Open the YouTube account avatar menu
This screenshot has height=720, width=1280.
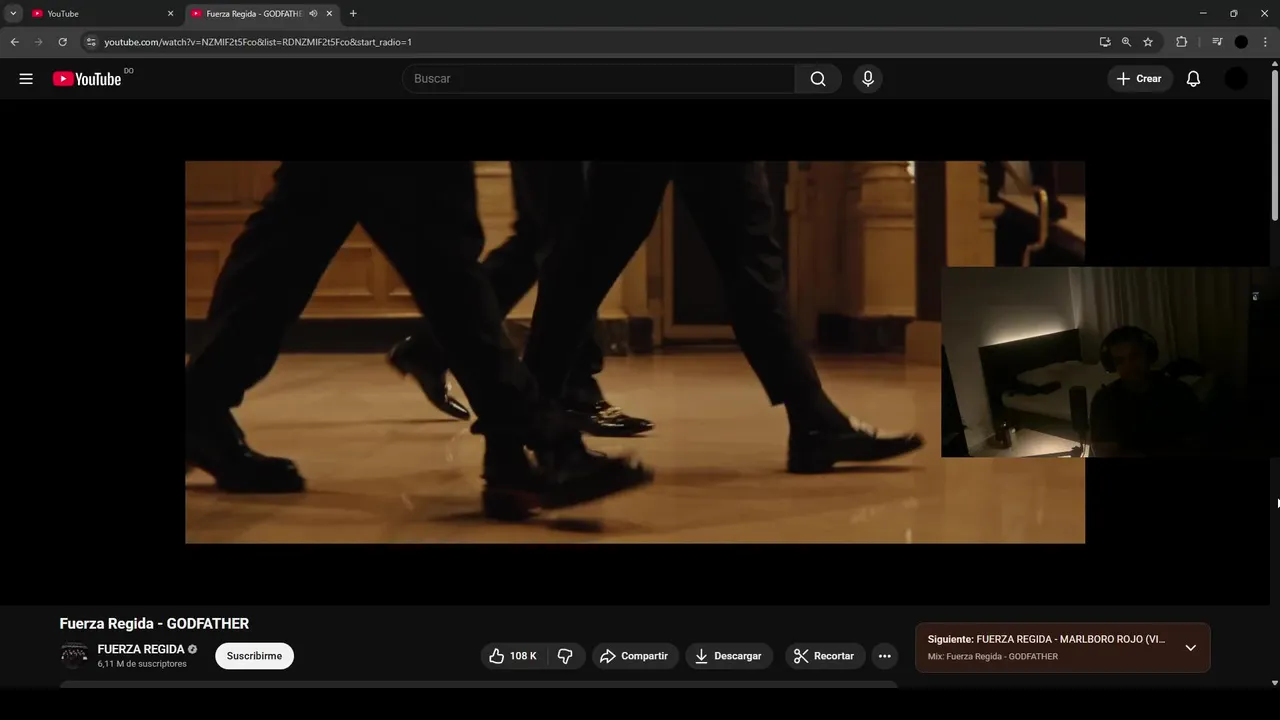[x=1236, y=79]
